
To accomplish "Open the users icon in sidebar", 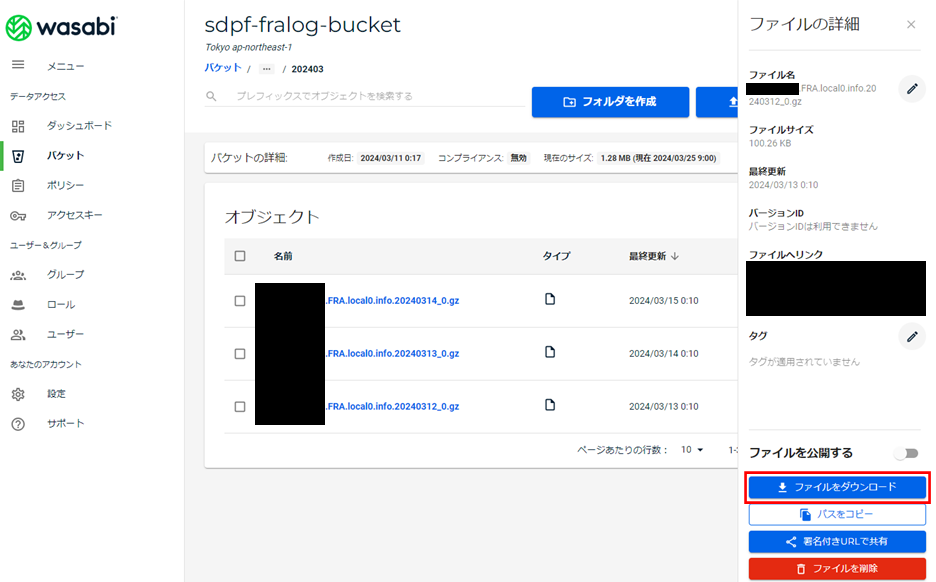I will pyautogui.click(x=18, y=335).
